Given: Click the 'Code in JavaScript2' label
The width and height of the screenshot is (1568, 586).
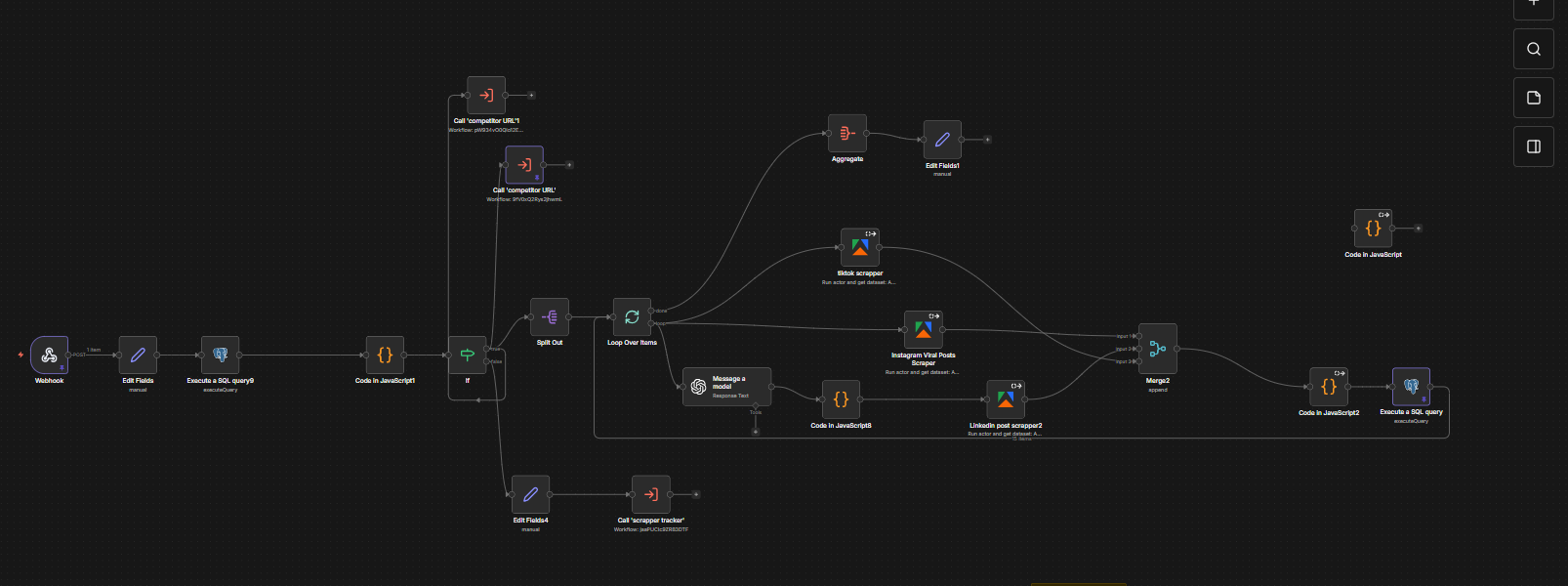Looking at the screenshot, I should coord(1329,413).
